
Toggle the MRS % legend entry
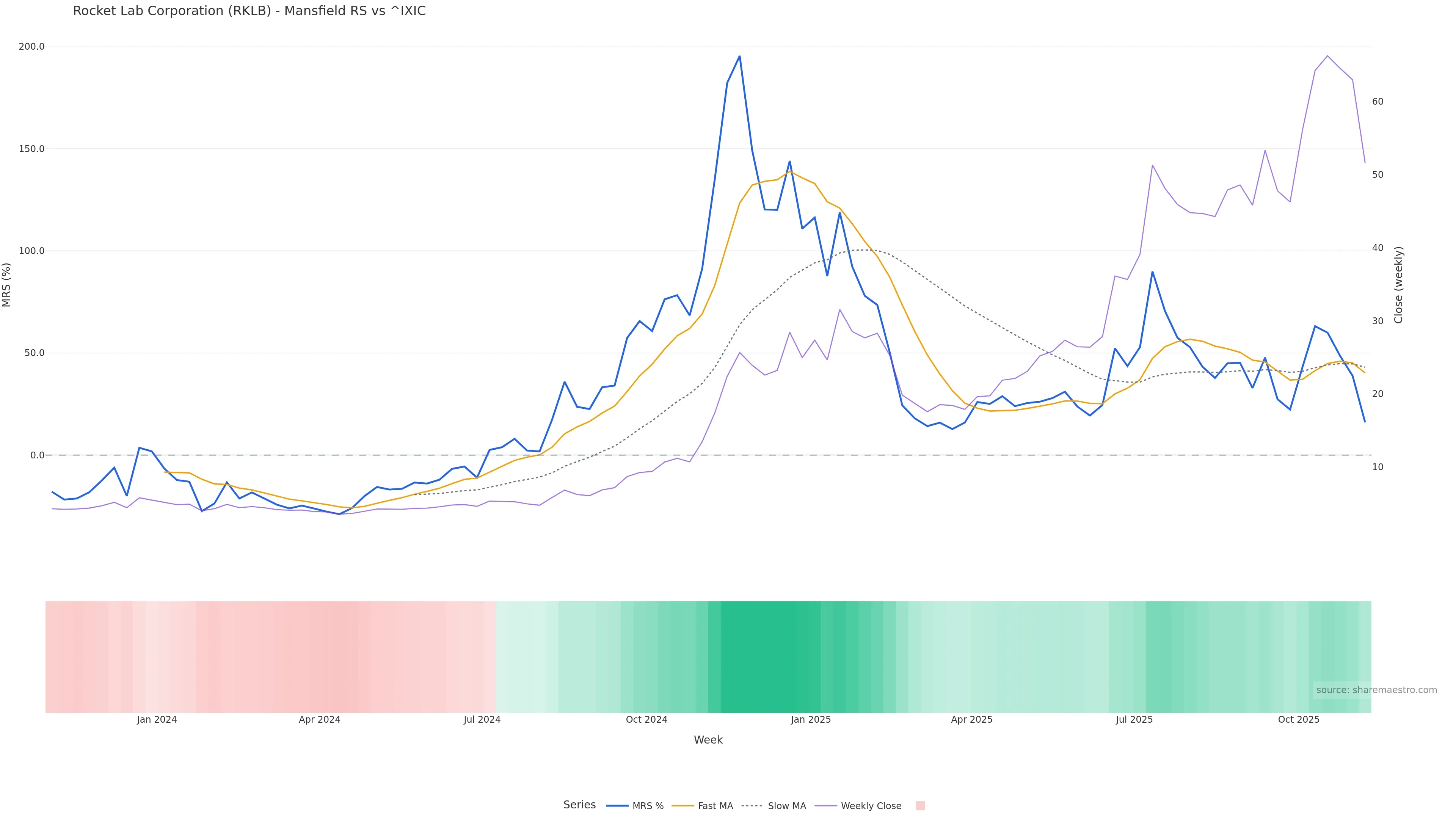click(x=648, y=806)
